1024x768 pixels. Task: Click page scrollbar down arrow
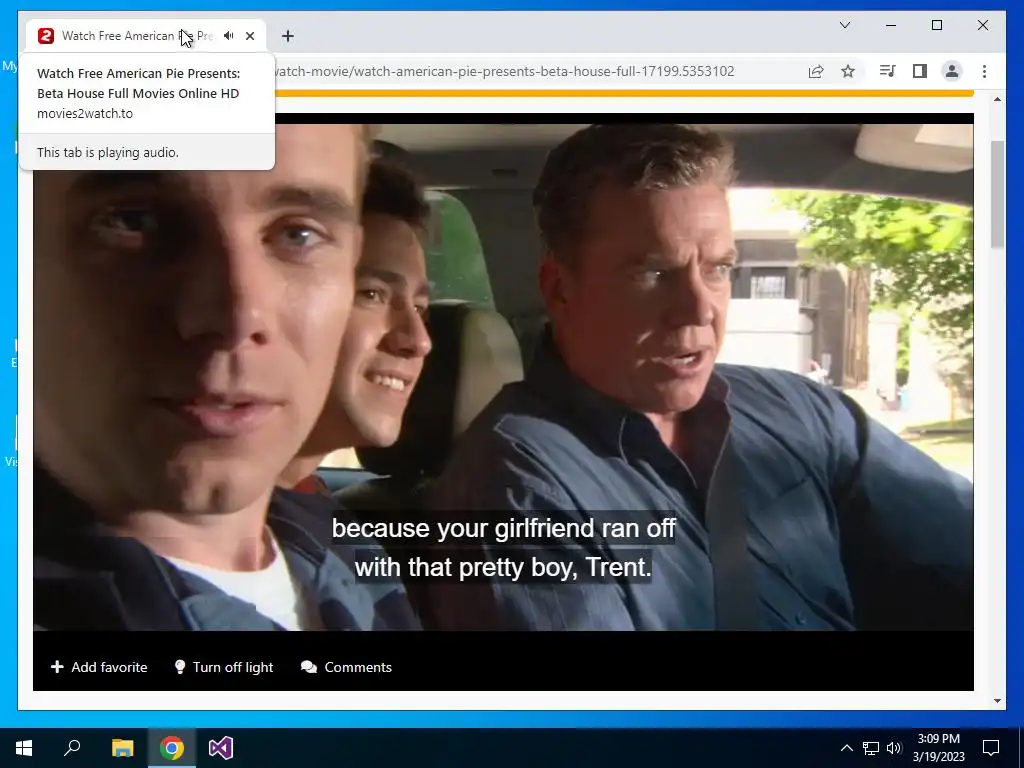(997, 701)
